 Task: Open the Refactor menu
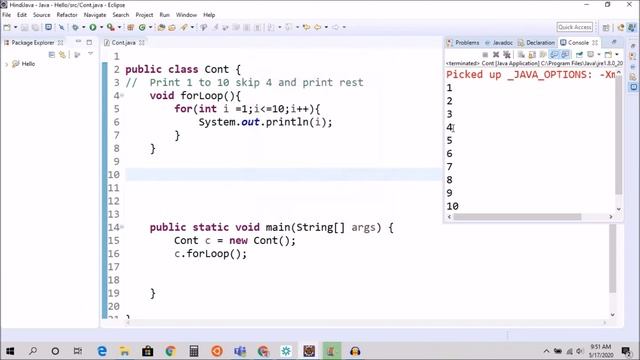tap(67, 15)
